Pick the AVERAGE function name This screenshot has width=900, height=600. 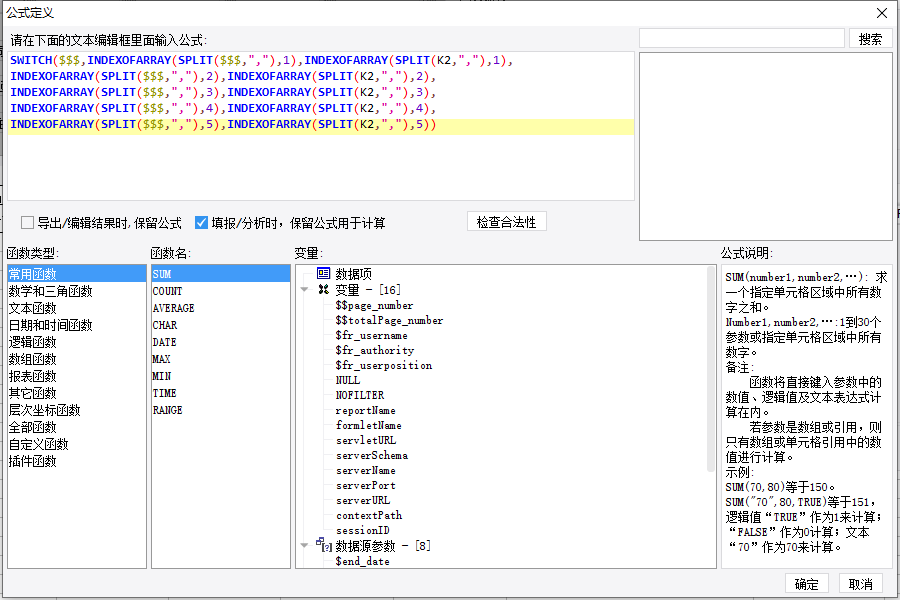173,308
